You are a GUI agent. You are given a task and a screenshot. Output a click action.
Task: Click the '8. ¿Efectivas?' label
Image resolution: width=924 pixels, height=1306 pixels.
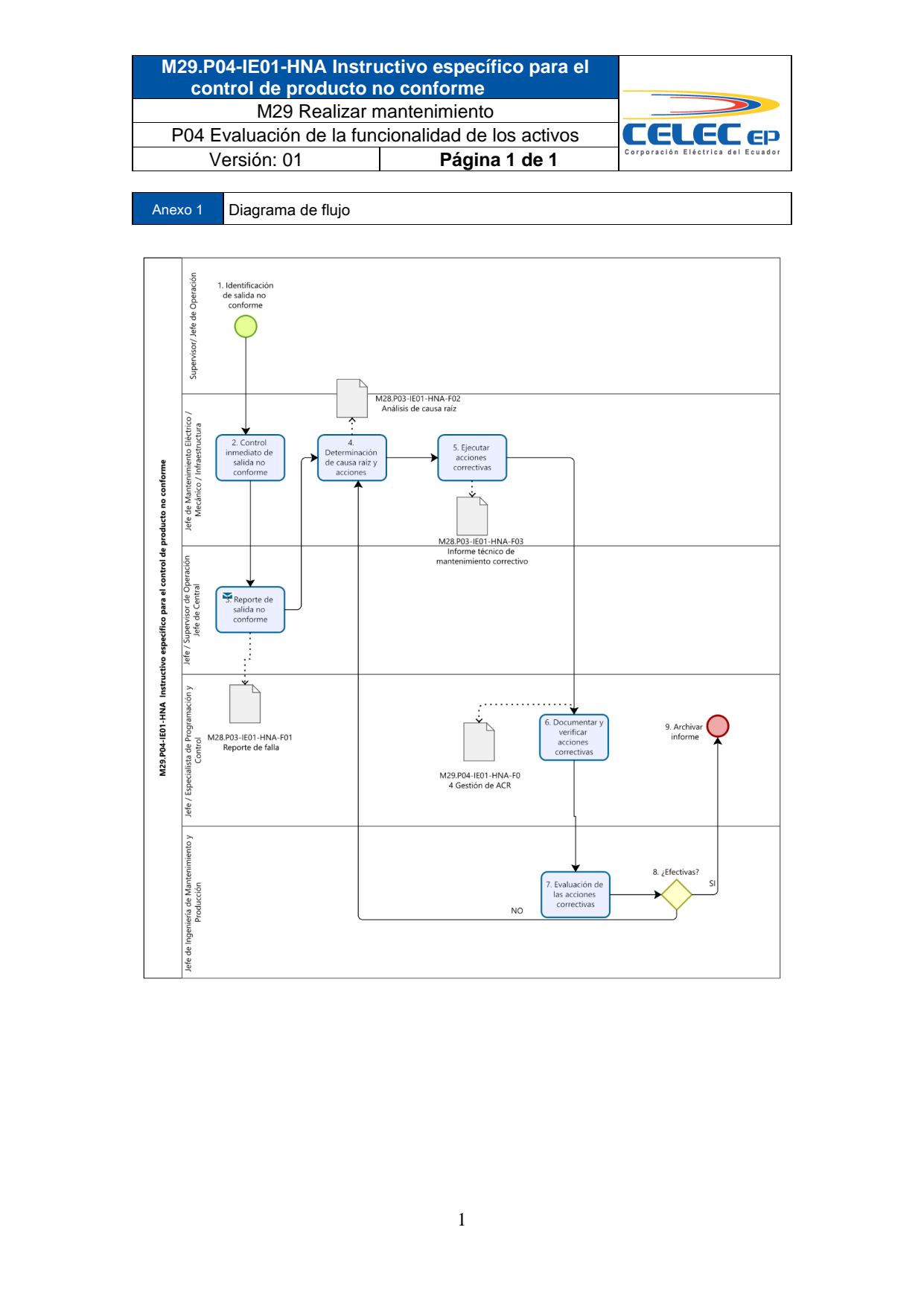(x=676, y=872)
